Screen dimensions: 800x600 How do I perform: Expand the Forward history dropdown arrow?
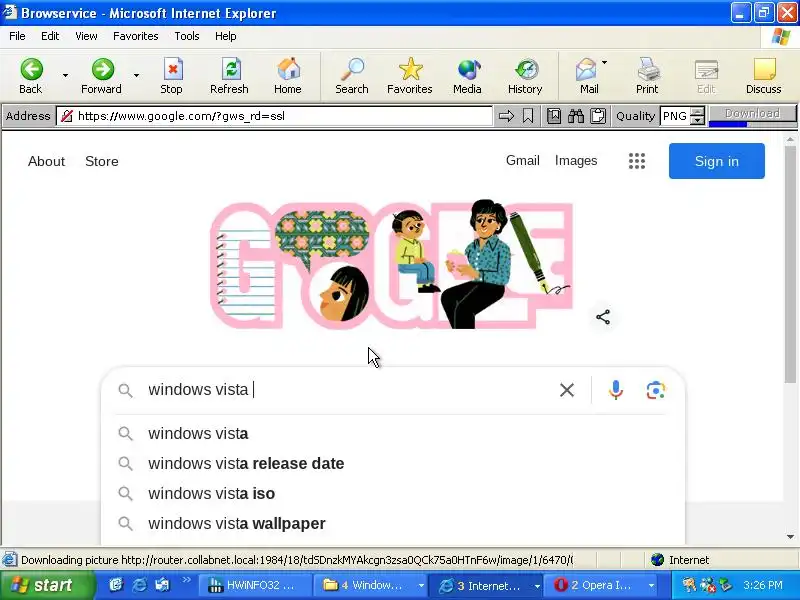[x=137, y=76]
